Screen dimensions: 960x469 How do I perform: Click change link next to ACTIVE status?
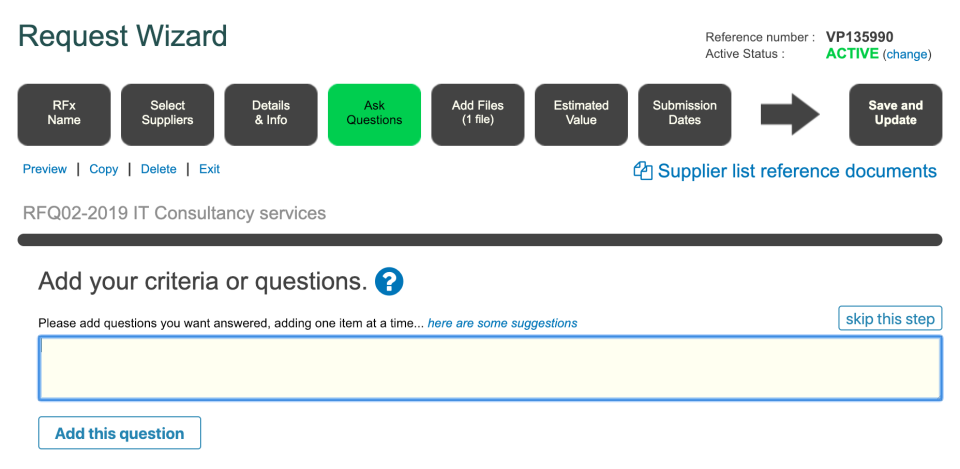click(906, 54)
